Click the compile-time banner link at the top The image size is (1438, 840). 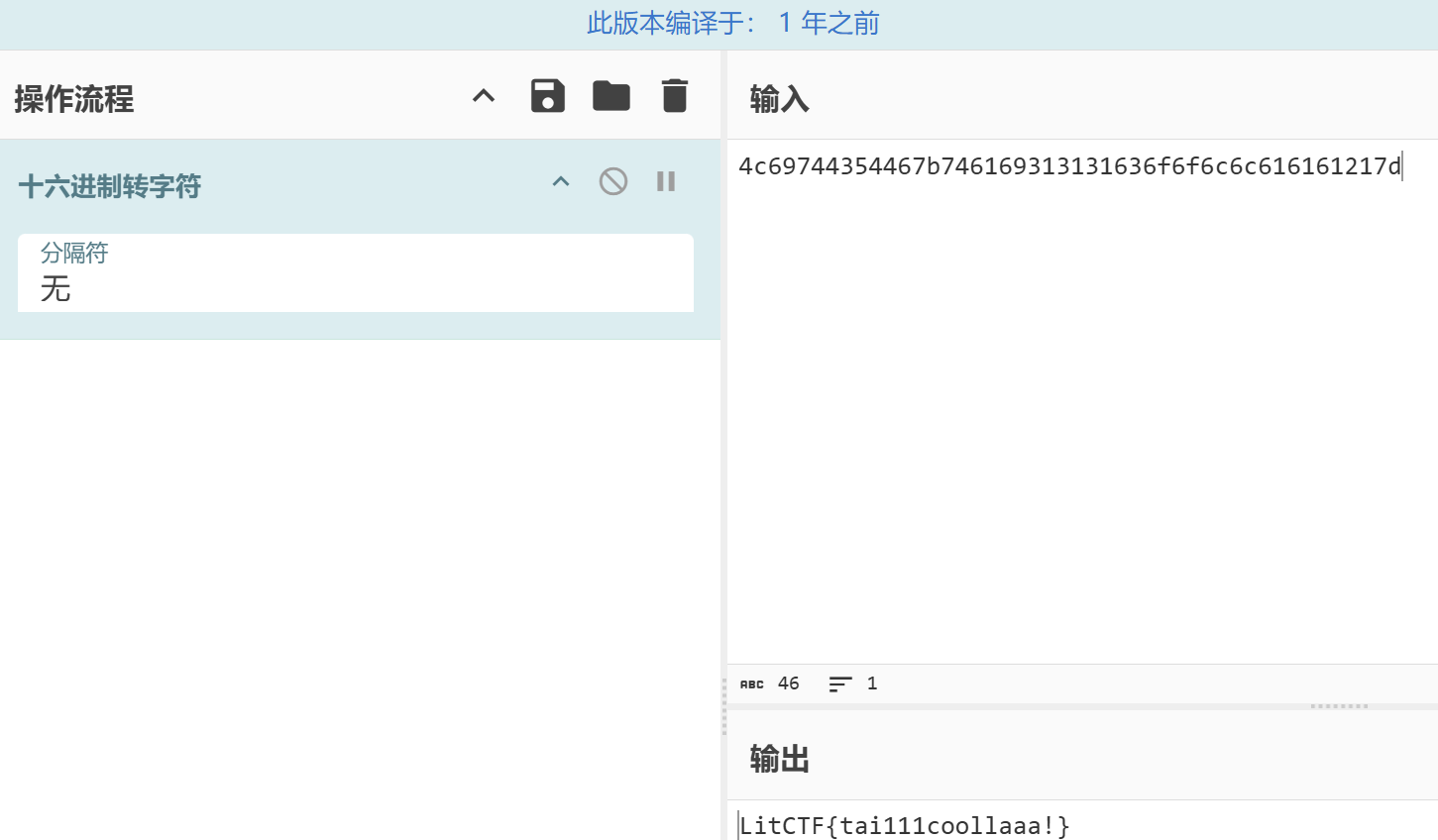pos(732,24)
